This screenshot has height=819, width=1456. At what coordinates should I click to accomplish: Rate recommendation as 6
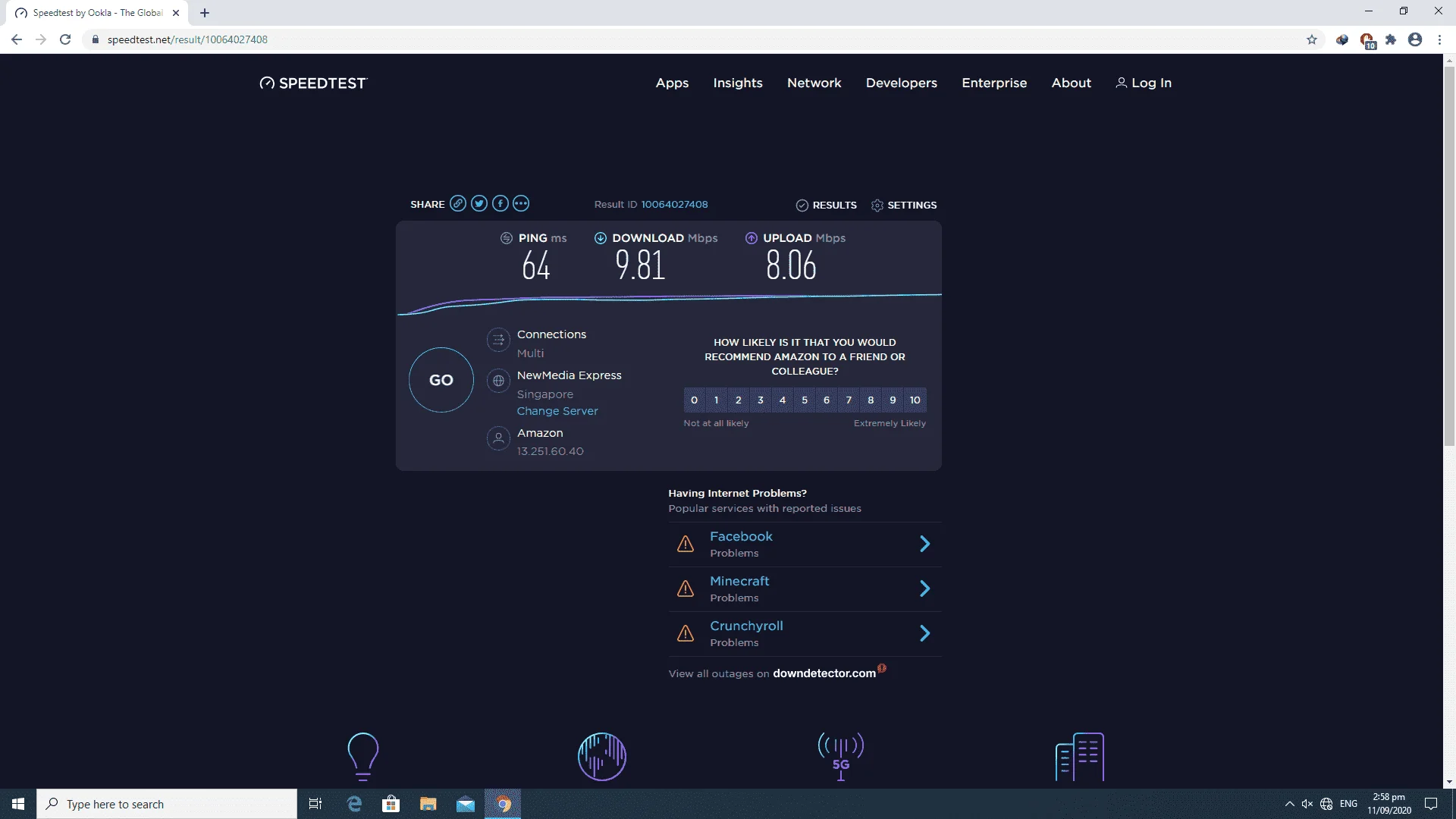tap(827, 400)
